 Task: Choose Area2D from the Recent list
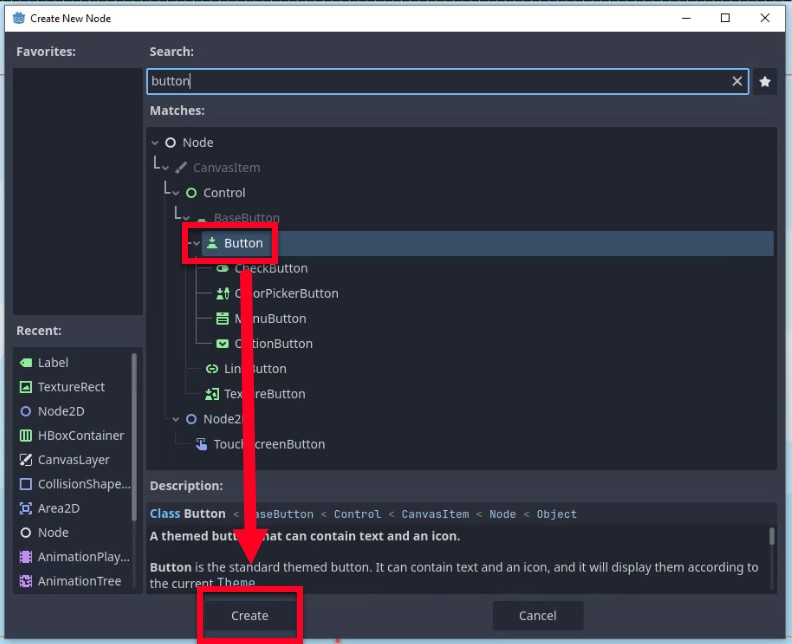[59, 508]
